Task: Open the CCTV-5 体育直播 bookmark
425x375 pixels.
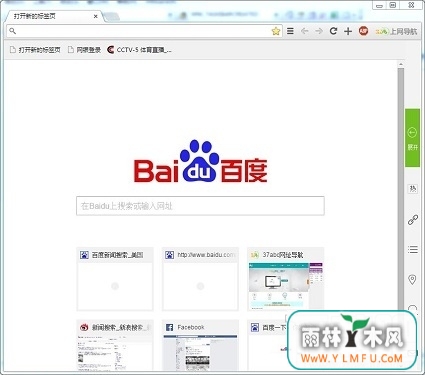Action: (139, 50)
